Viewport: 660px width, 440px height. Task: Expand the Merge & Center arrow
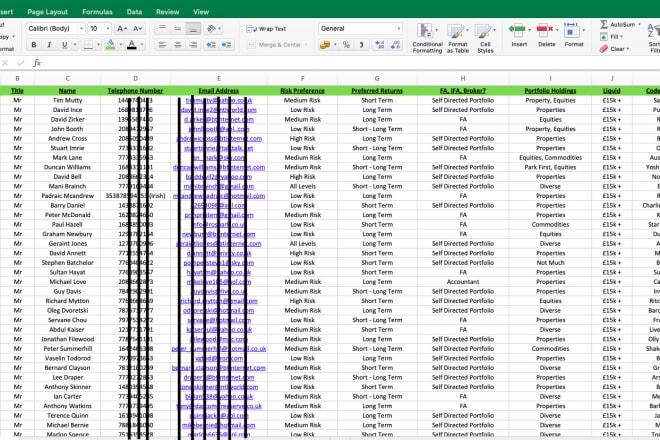[306, 45]
